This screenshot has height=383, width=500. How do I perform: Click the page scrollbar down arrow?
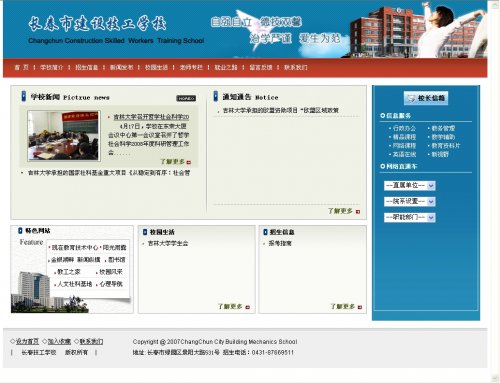point(494,378)
